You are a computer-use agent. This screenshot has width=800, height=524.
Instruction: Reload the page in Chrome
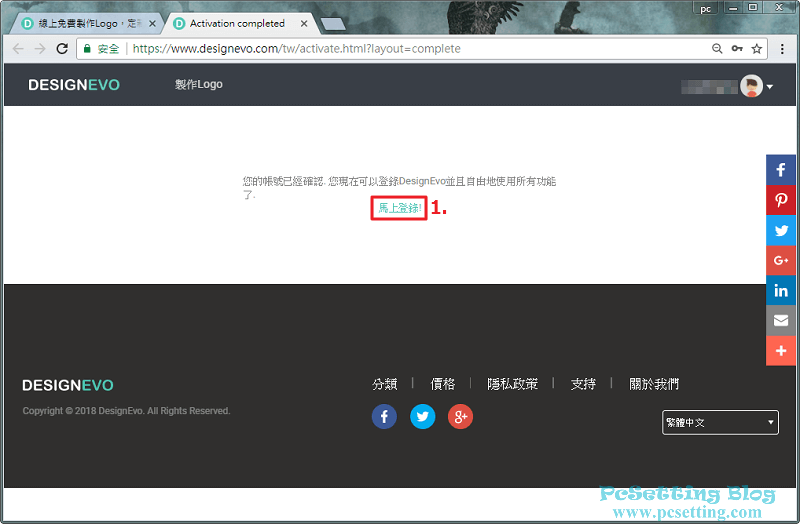click(x=62, y=48)
